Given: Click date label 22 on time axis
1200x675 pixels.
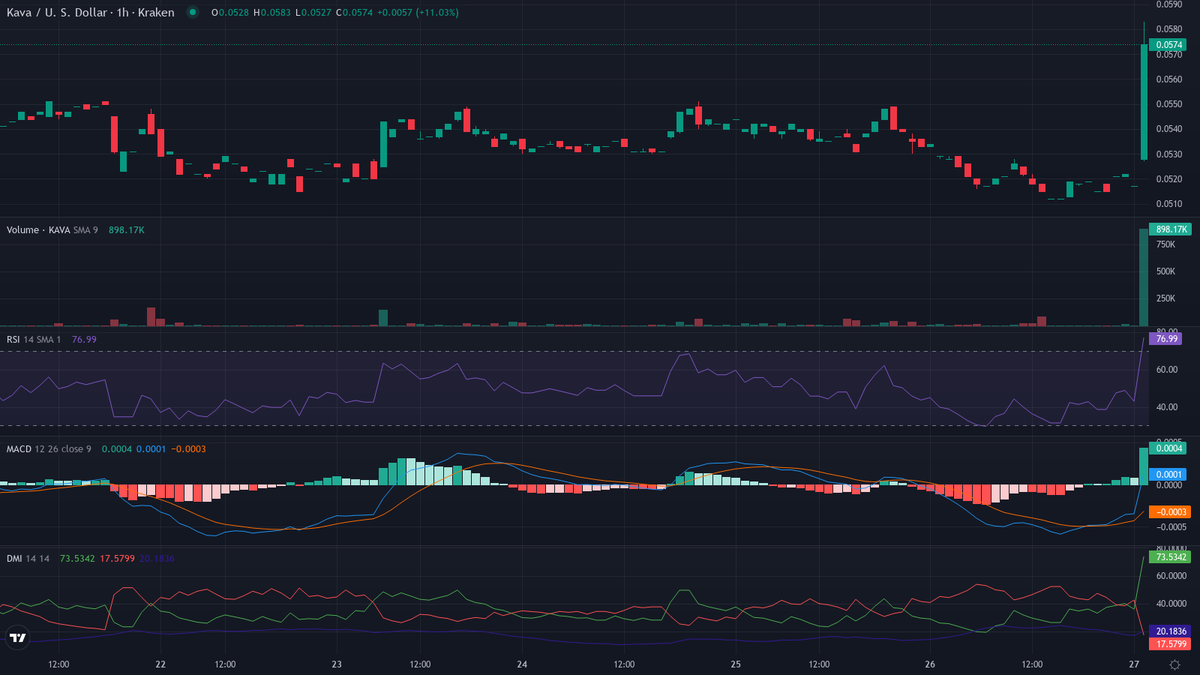Looking at the screenshot, I should pos(160,664).
